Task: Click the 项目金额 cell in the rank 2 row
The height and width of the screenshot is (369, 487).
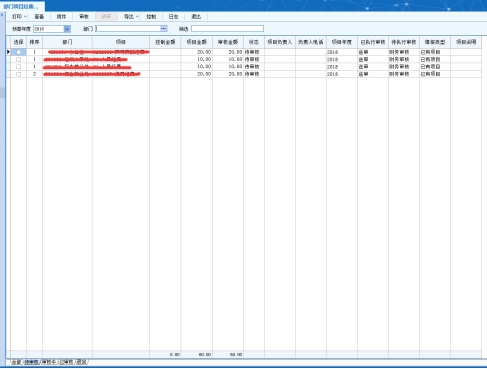Action: click(x=197, y=74)
